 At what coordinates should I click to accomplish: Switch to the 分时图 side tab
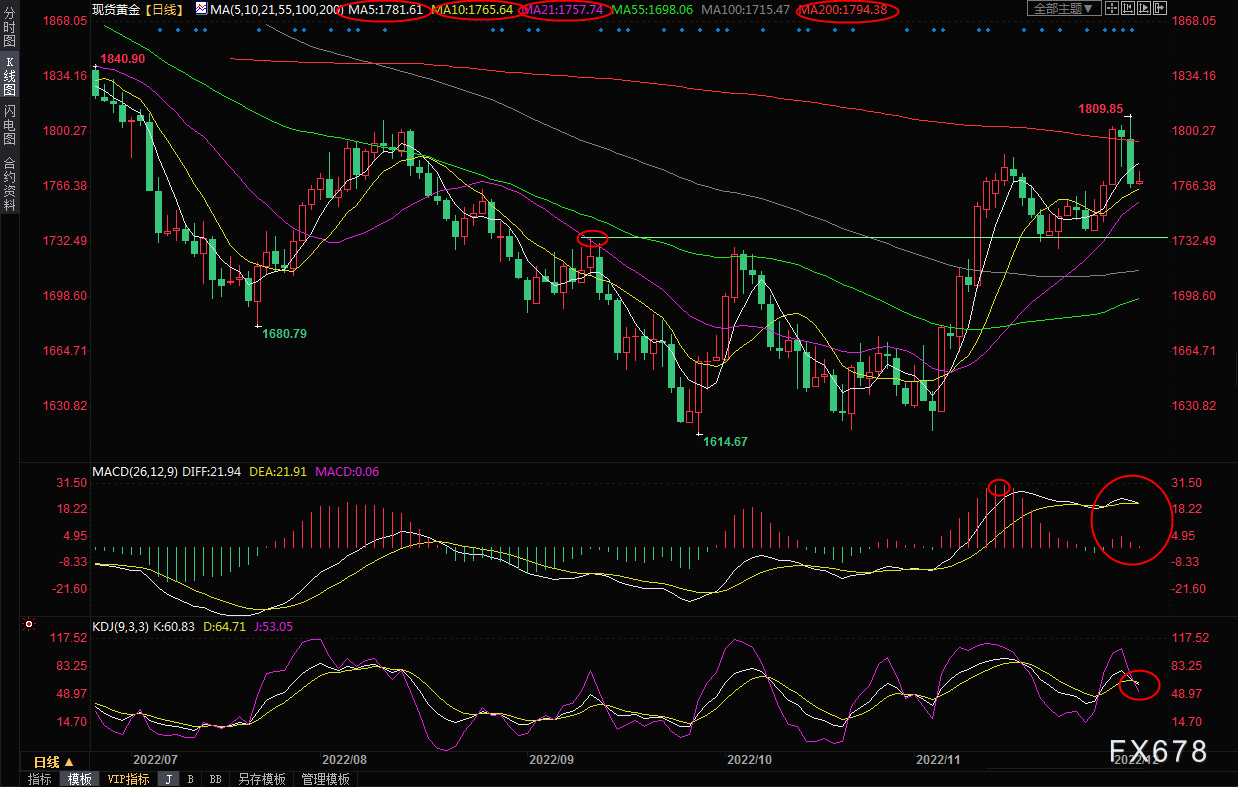click(x=9, y=30)
